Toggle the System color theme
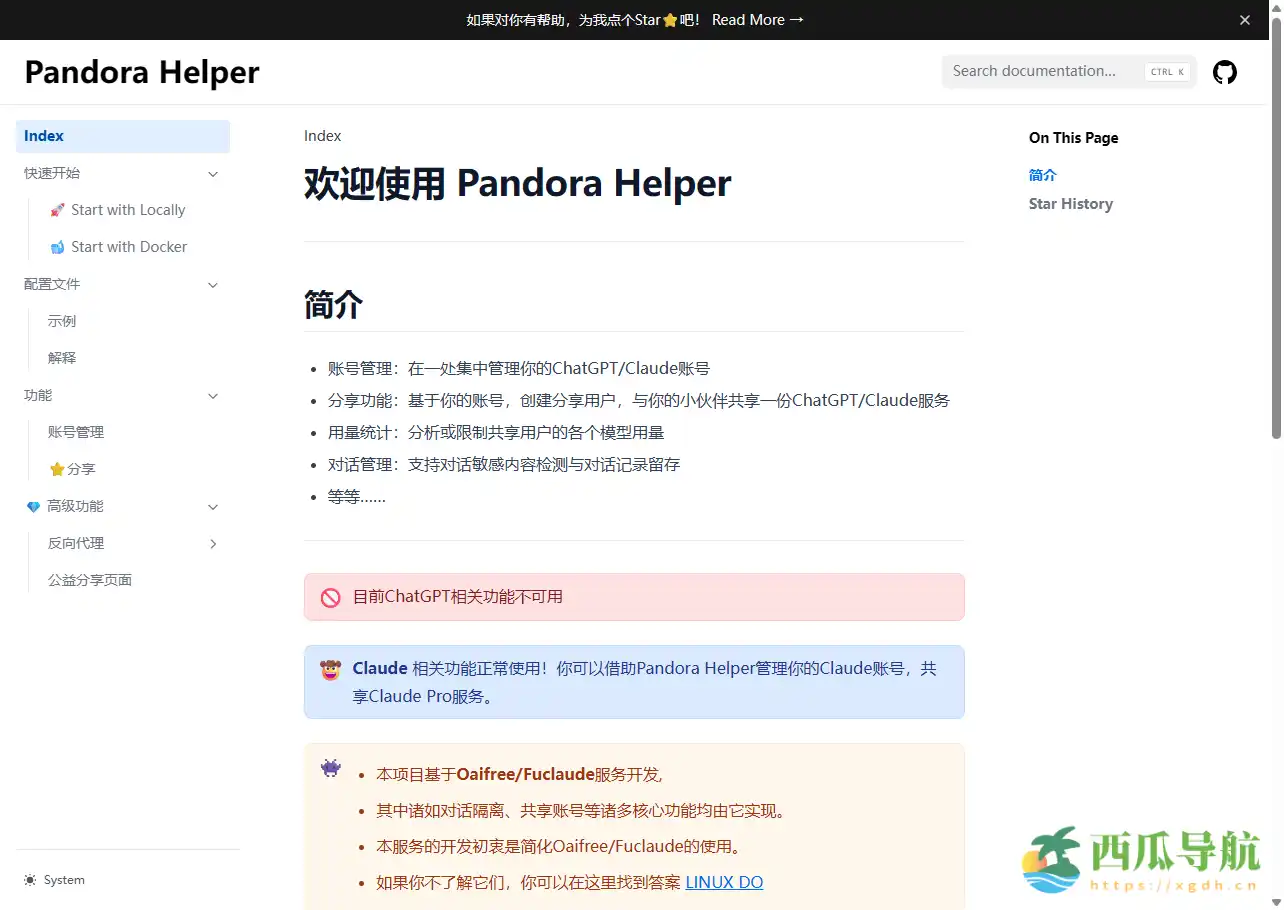1284x910 pixels. point(55,879)
